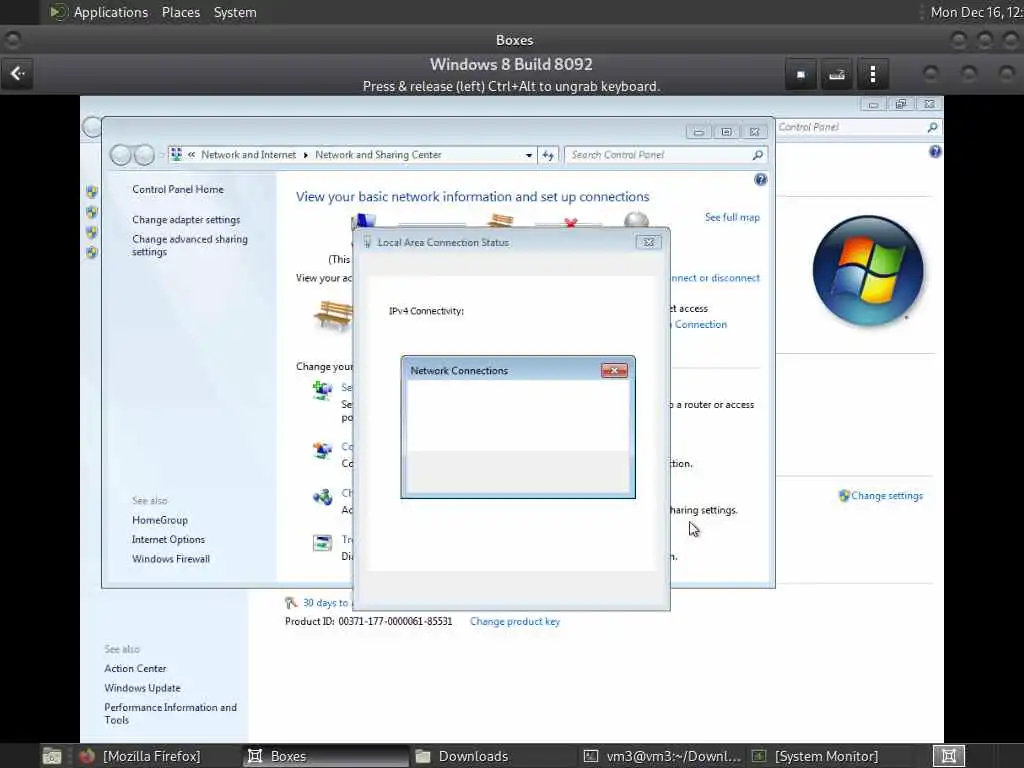
Task: Click See full map link
Action: (x=732, y=217)
